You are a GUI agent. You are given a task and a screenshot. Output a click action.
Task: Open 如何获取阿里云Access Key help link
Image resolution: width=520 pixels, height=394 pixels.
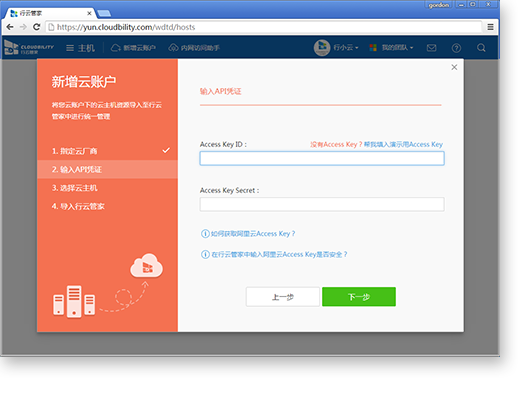click(x=253, y=234)
